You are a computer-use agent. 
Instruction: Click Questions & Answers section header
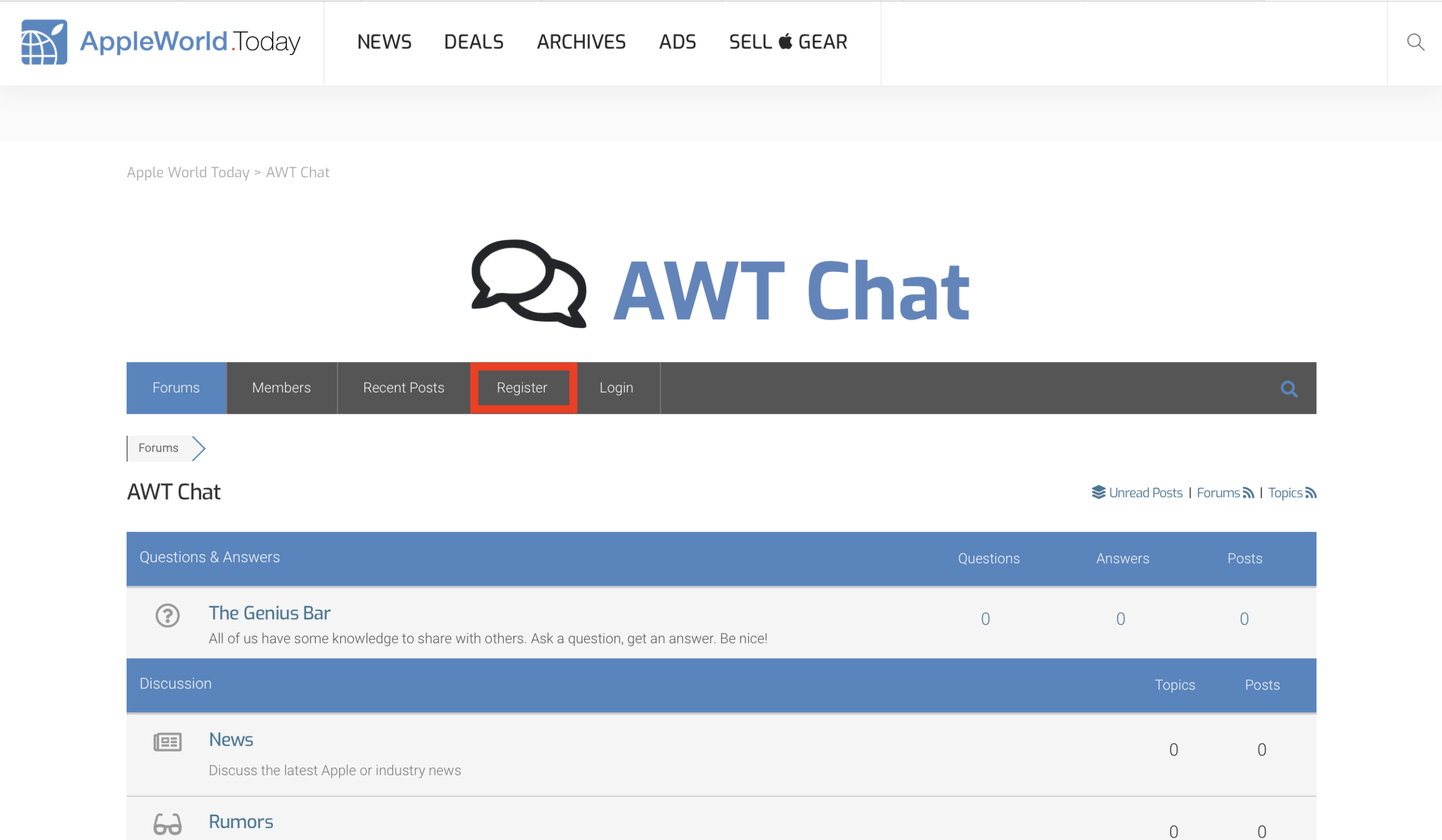coord(210,557)
